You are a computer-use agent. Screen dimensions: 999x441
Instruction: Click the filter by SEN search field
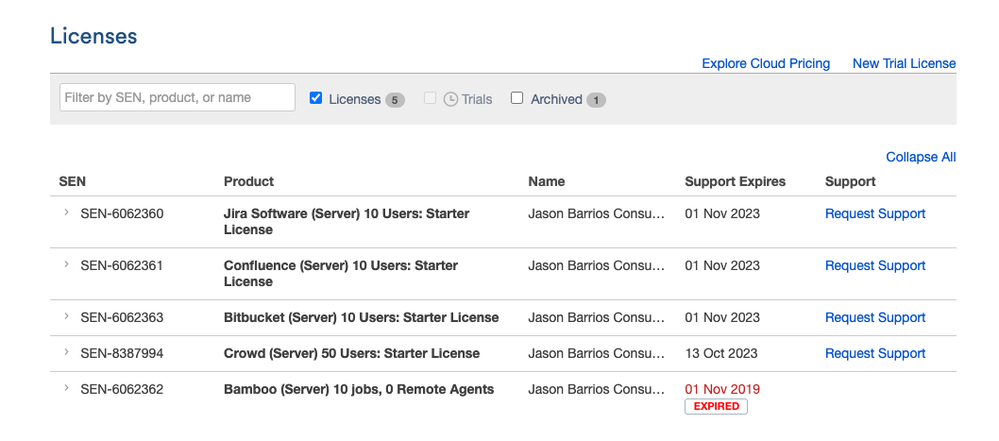pyautogui.click(x=177, y=98)
